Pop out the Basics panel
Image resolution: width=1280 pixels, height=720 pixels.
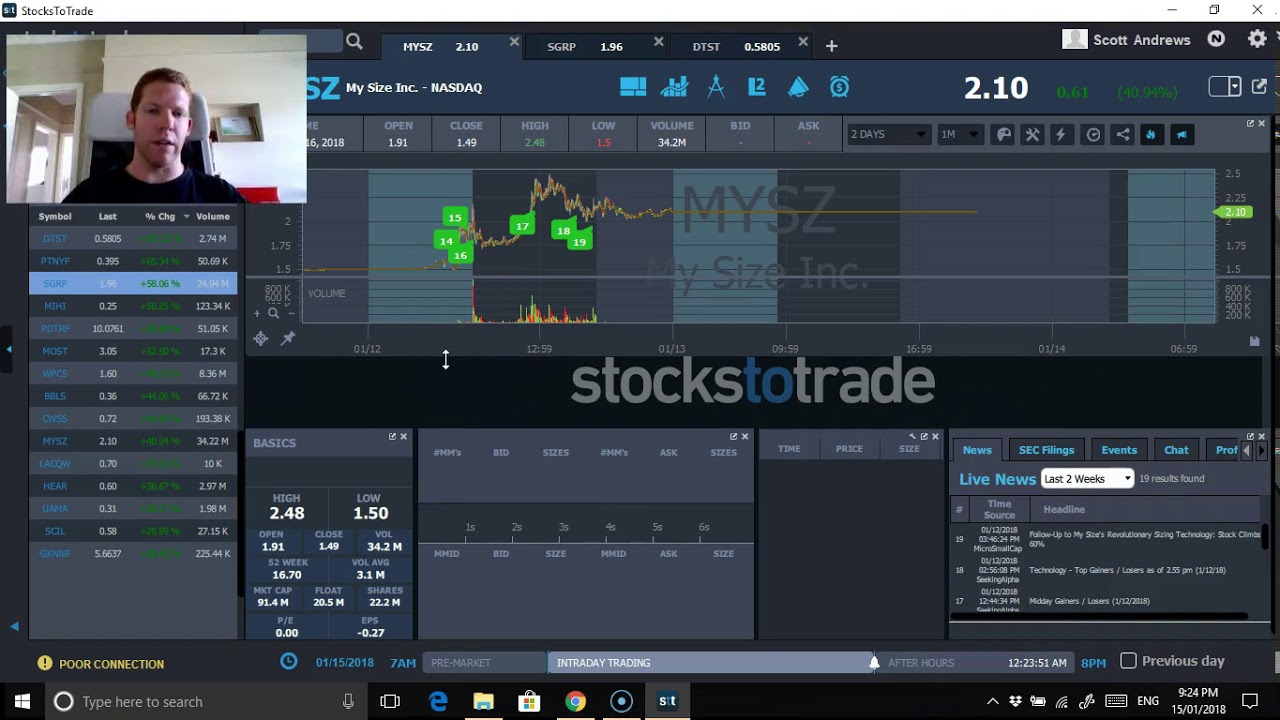(392, 436)
